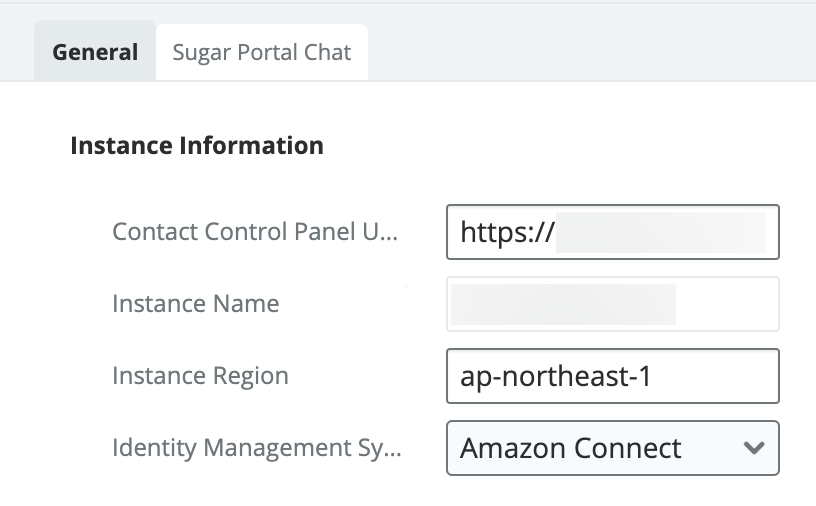Click the truncated Identity Management System label

coord(257,448)
